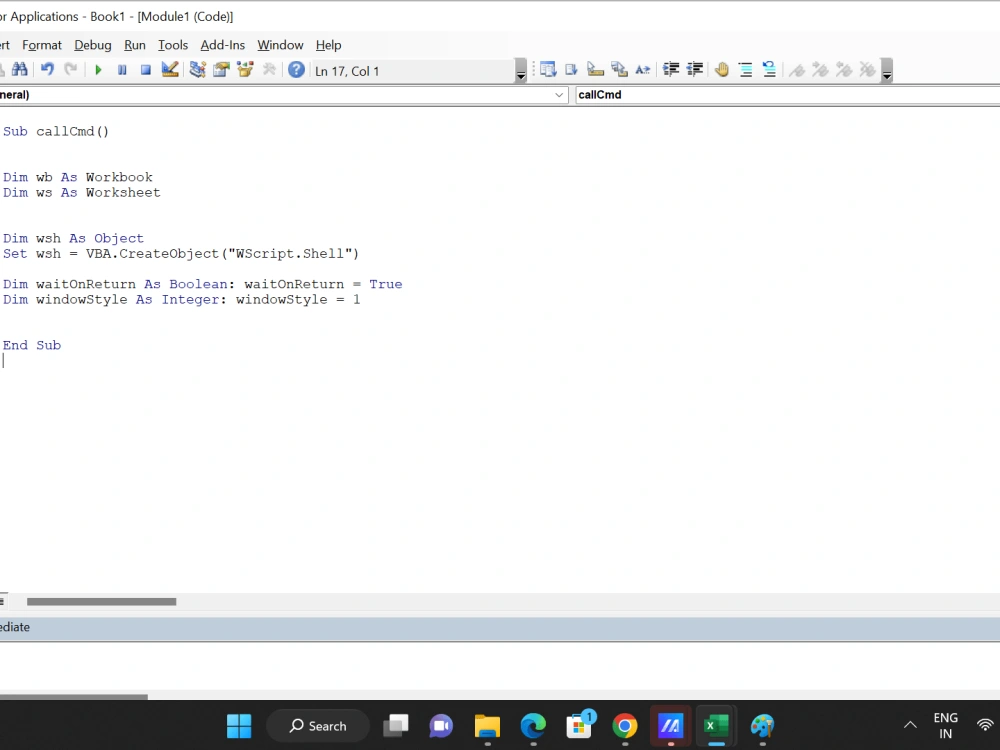Open the callCmd procedure combo box
The image size is (1000, 750).
point(787,95)
